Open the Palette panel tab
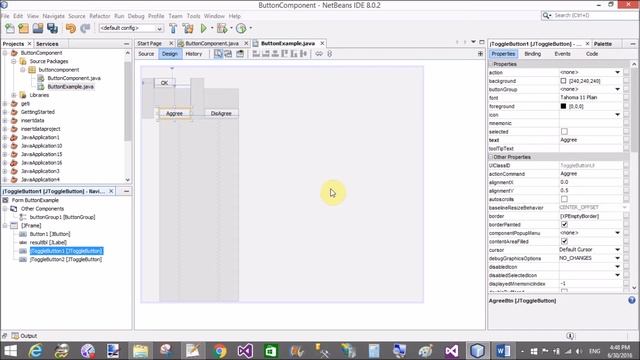This screenshot has height=360, width=640. click(x=603, y=44)
